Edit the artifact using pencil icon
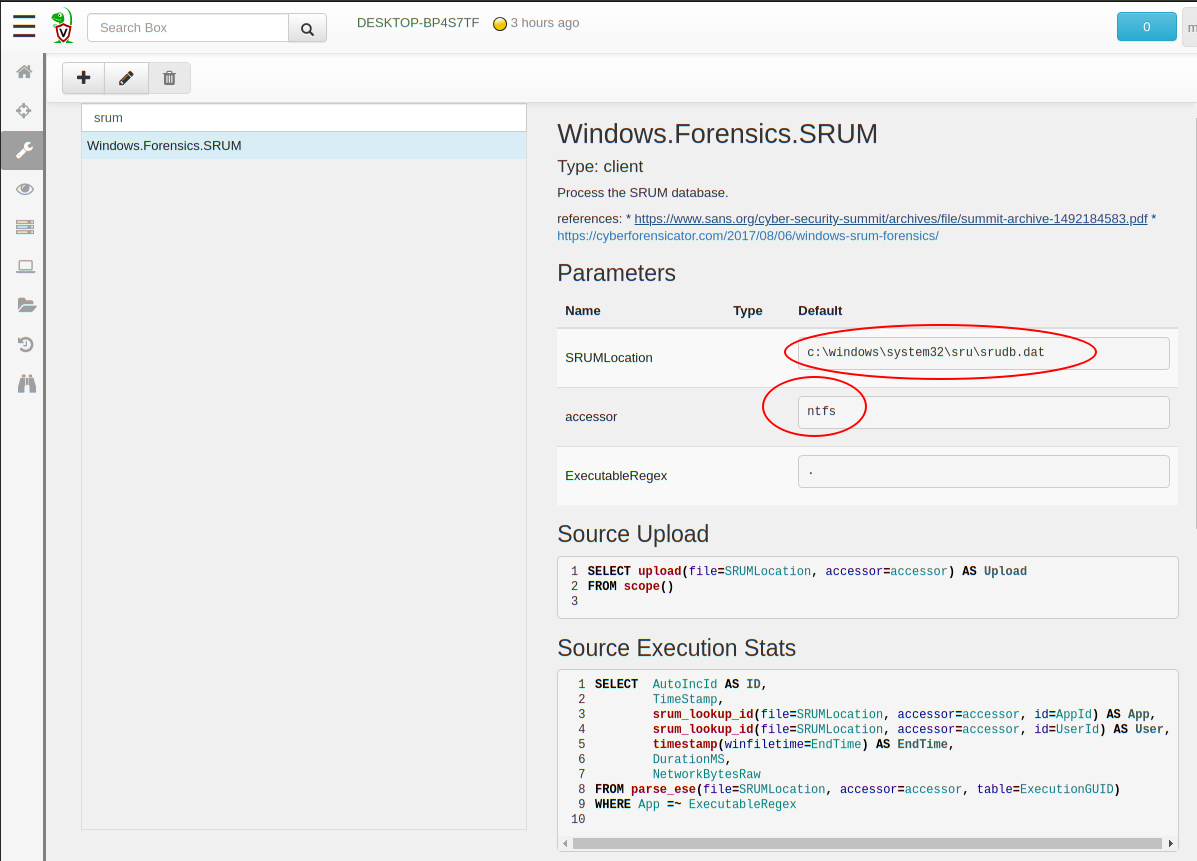Image resolution: width=1197 pixels, height=861 pixels. (126, 78)
